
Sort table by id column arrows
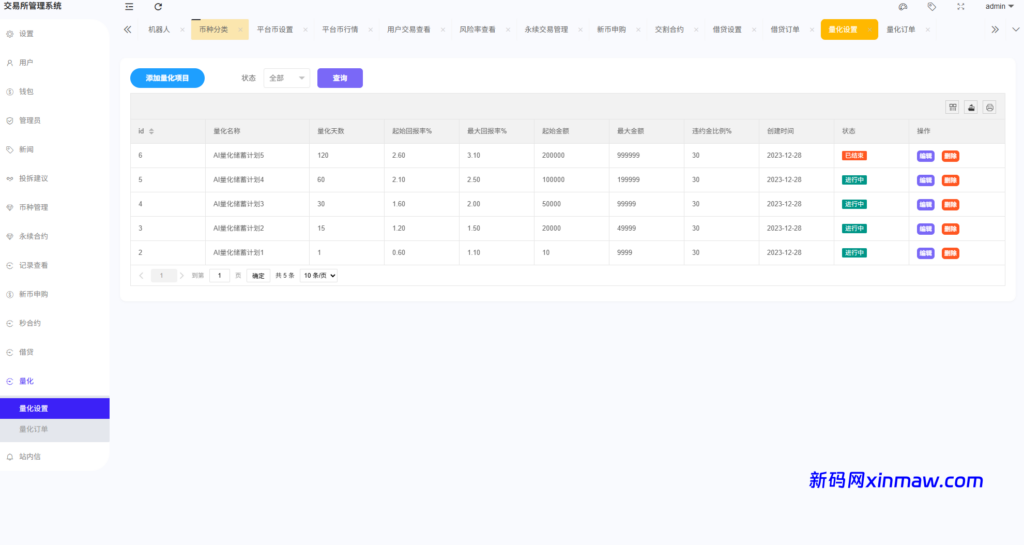pos(152,131)
